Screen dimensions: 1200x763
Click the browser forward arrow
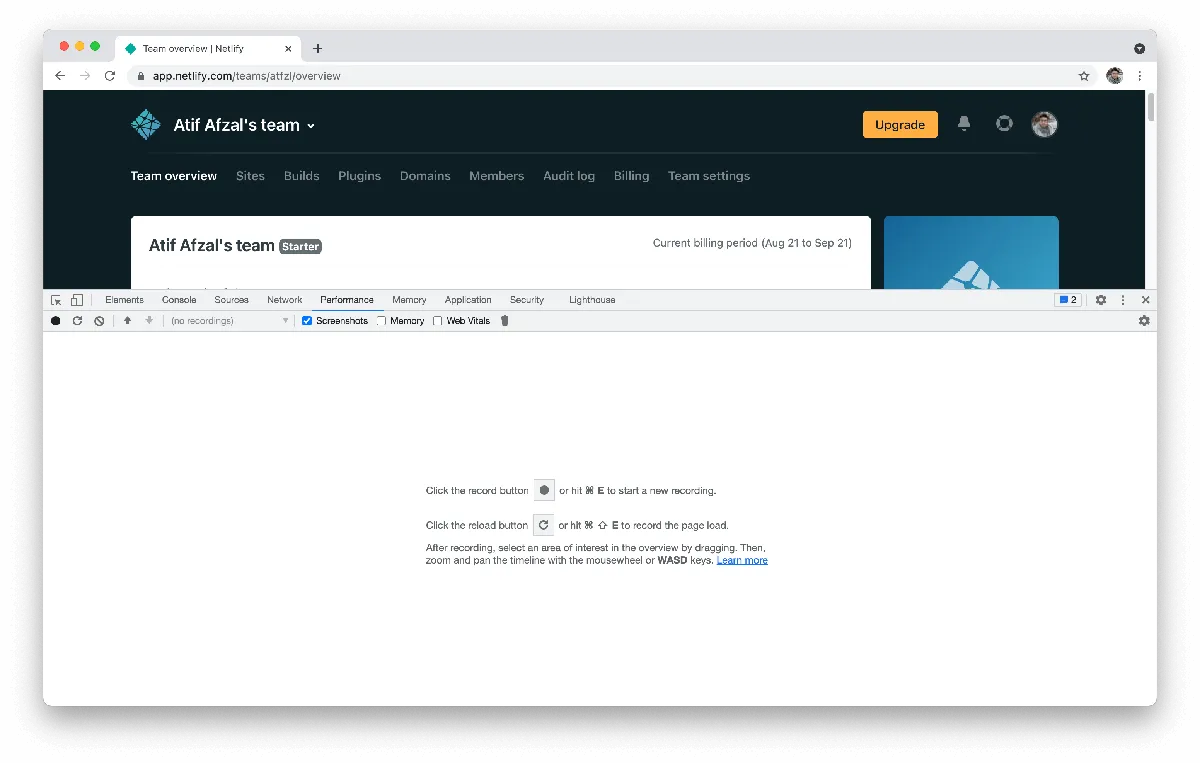[85, 76]
